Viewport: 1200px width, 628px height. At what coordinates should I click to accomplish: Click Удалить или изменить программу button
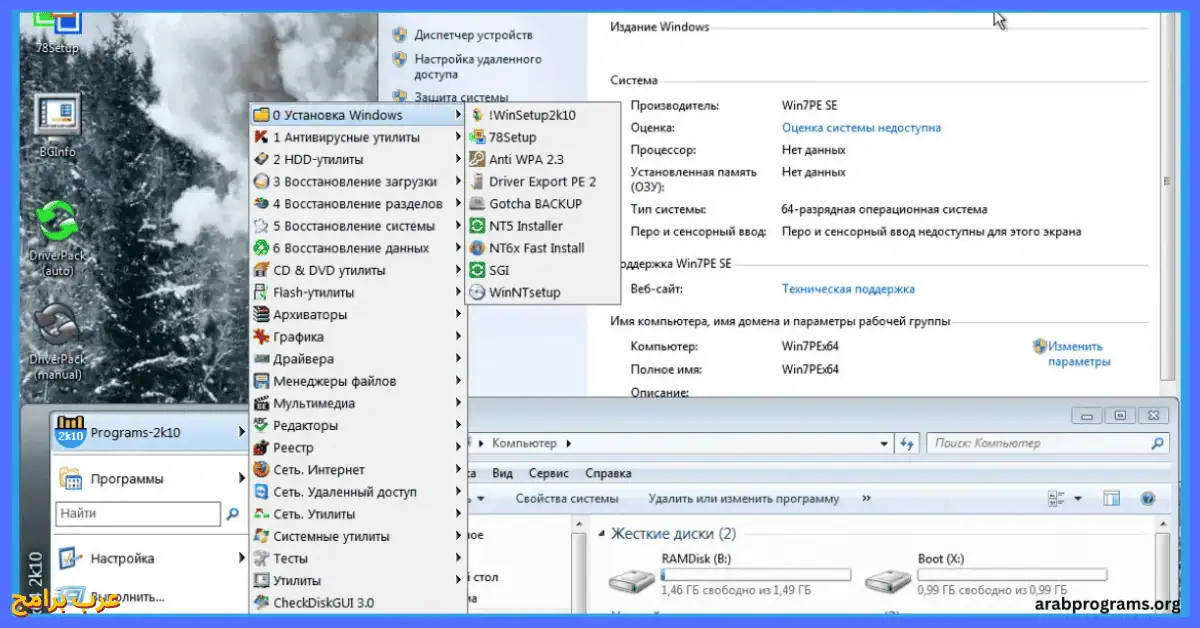pos(744,498)
